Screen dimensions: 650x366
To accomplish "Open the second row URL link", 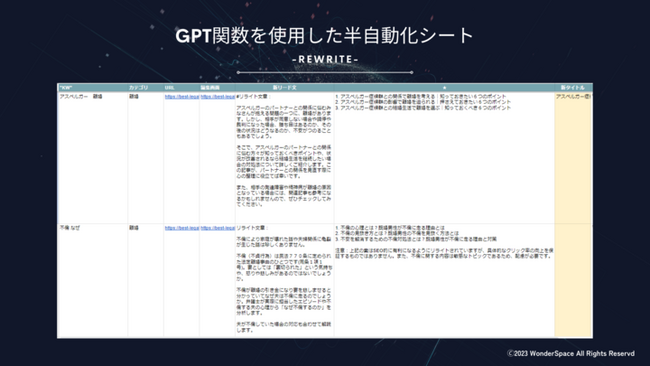I will point(182,228).
